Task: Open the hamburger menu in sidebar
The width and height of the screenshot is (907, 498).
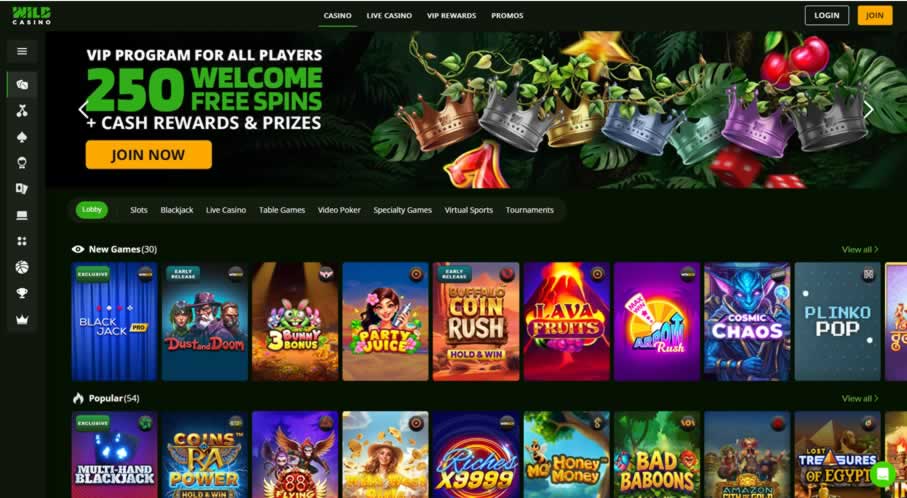Action: [x=22, y=51]
